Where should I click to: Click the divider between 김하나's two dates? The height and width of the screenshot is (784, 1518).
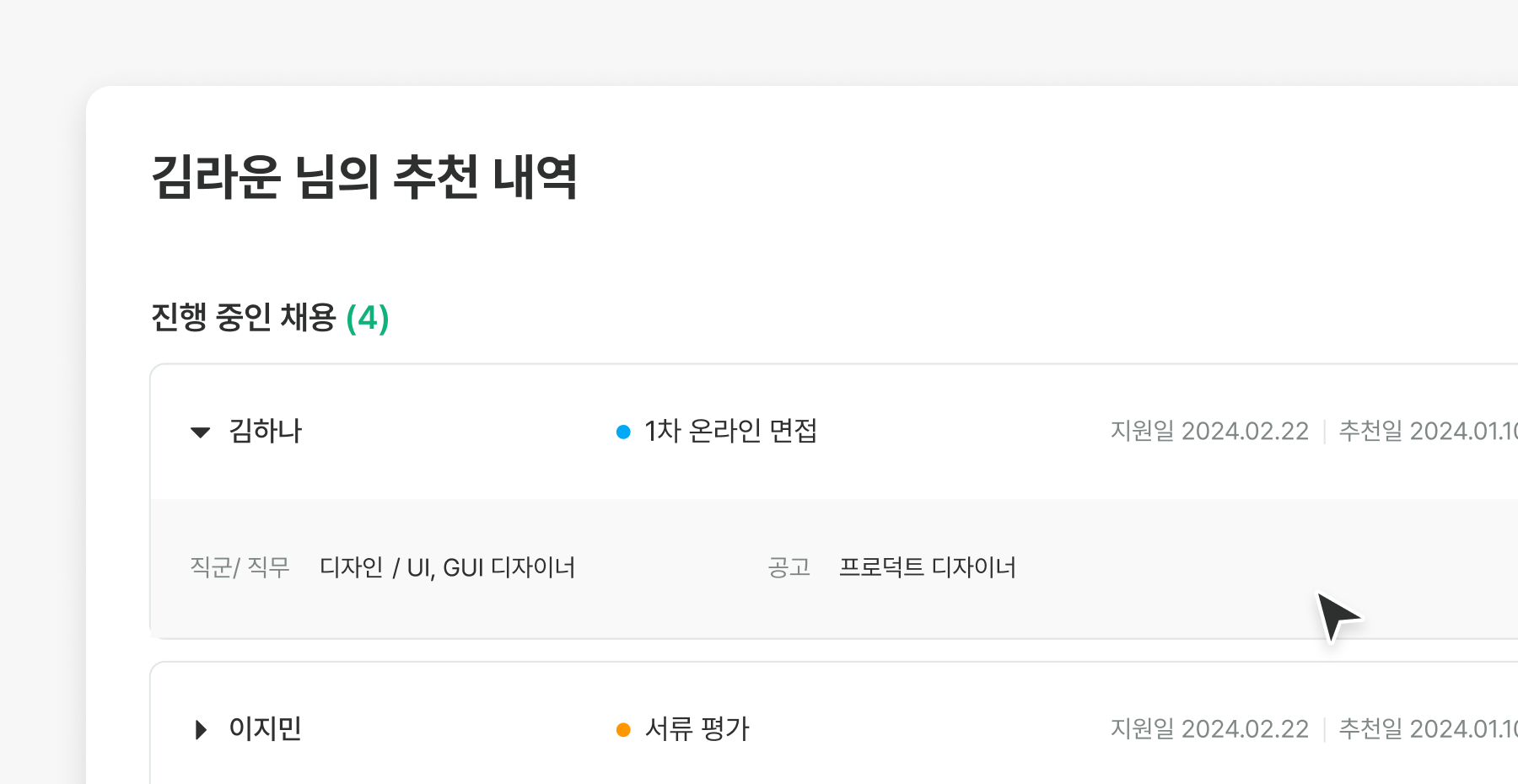point(1324,432)
